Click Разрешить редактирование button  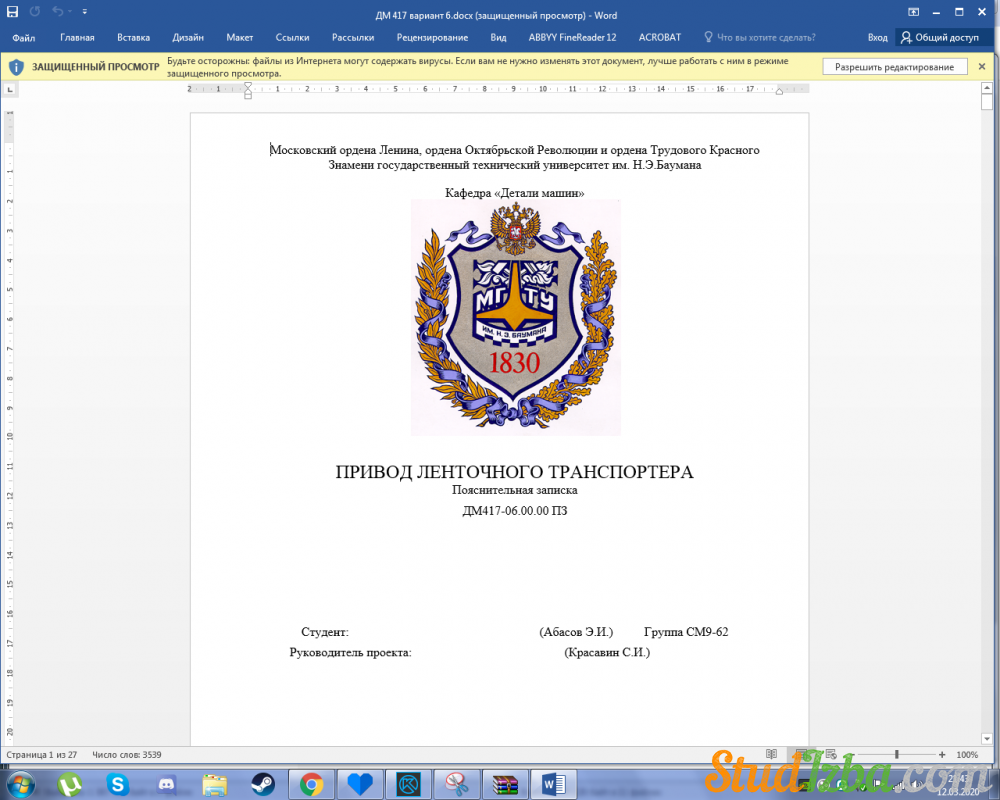(x=894, y=67)
